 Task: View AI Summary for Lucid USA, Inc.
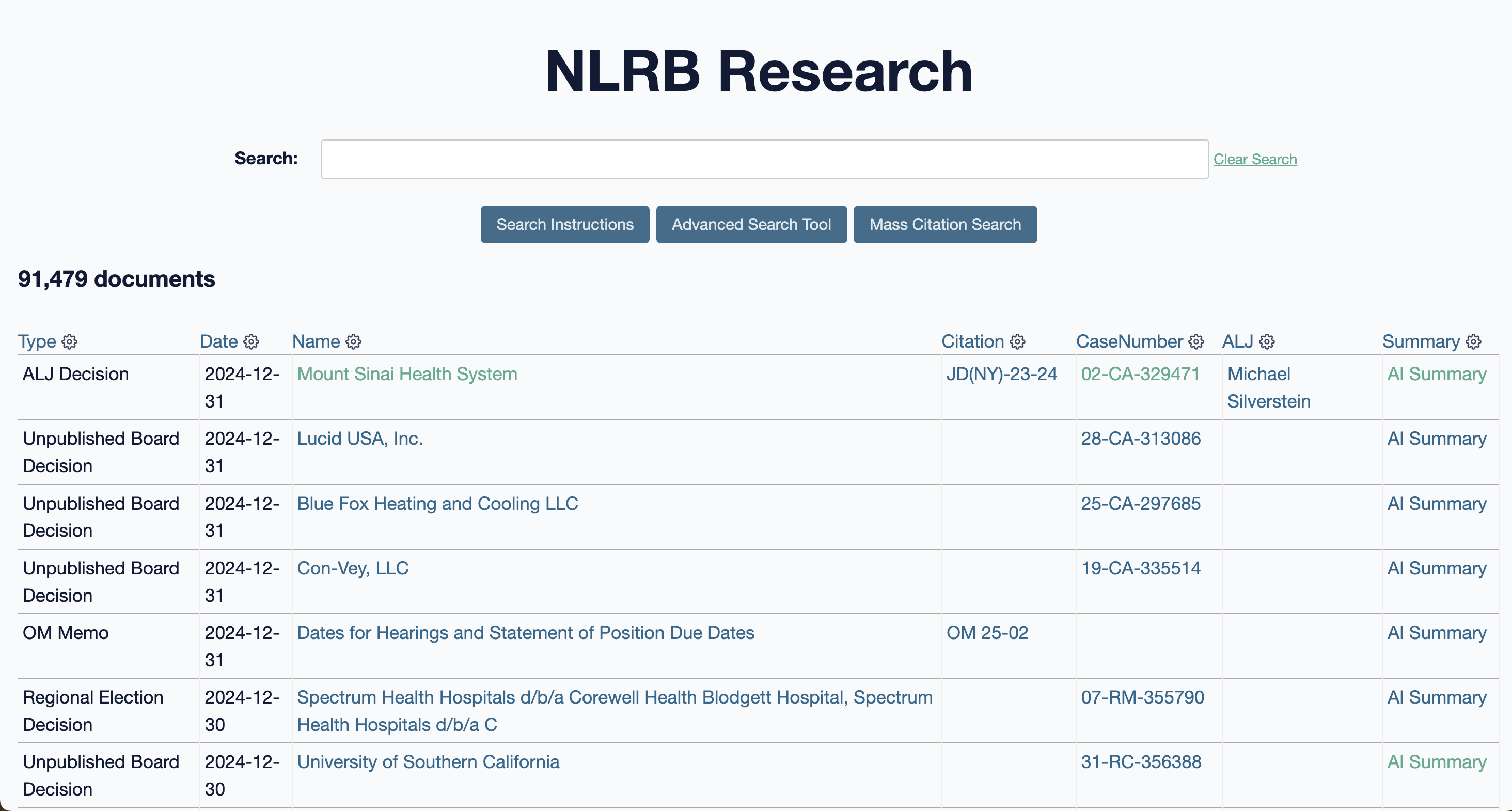click(x=1436, y=438)
